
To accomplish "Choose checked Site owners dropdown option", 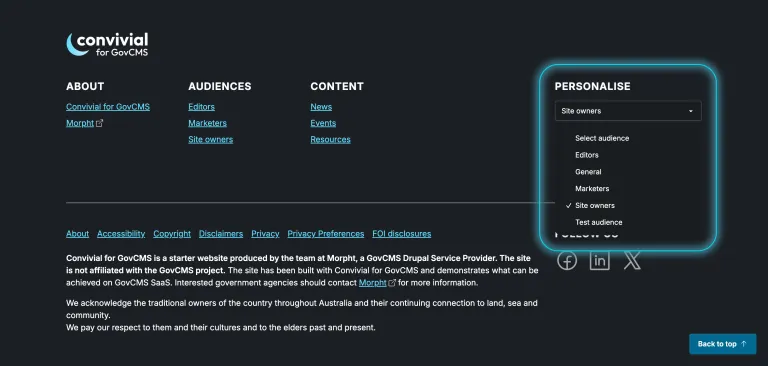I will pyautogui.click(x=595, y=205).
